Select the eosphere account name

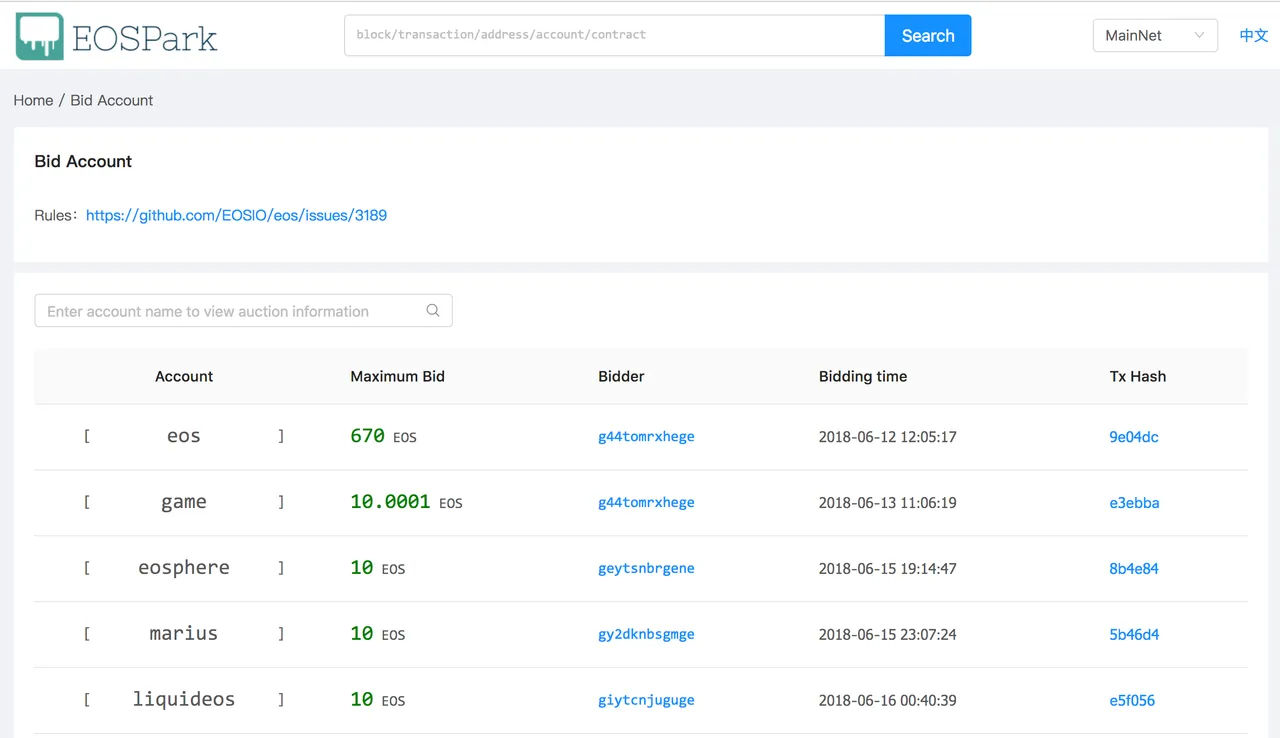[x=184, y=568]
